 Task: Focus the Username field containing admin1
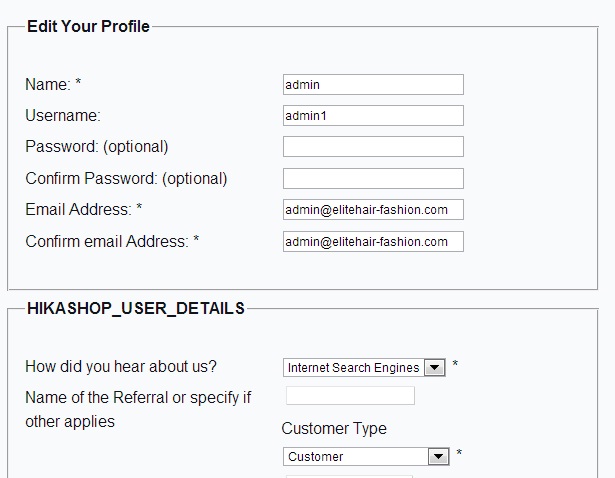pyautogui.click(x=373, y=116)
